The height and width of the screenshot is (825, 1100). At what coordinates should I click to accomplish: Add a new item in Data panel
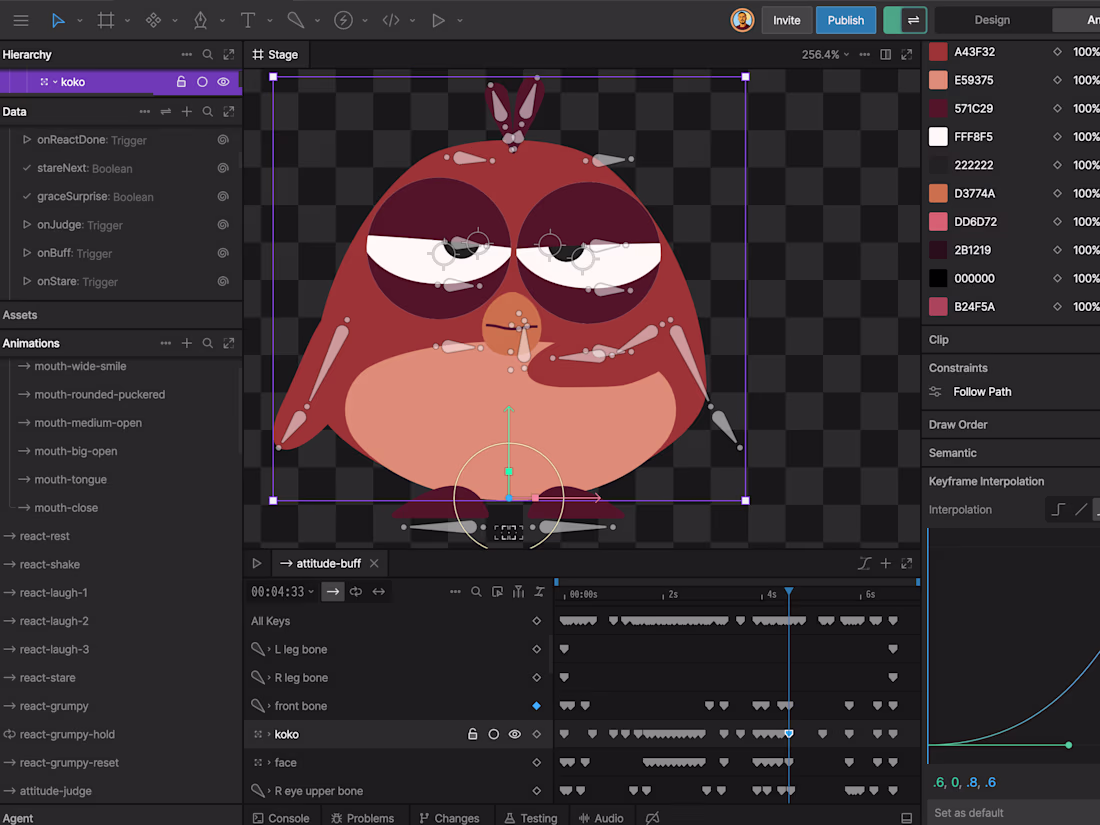tap(187, 112)
